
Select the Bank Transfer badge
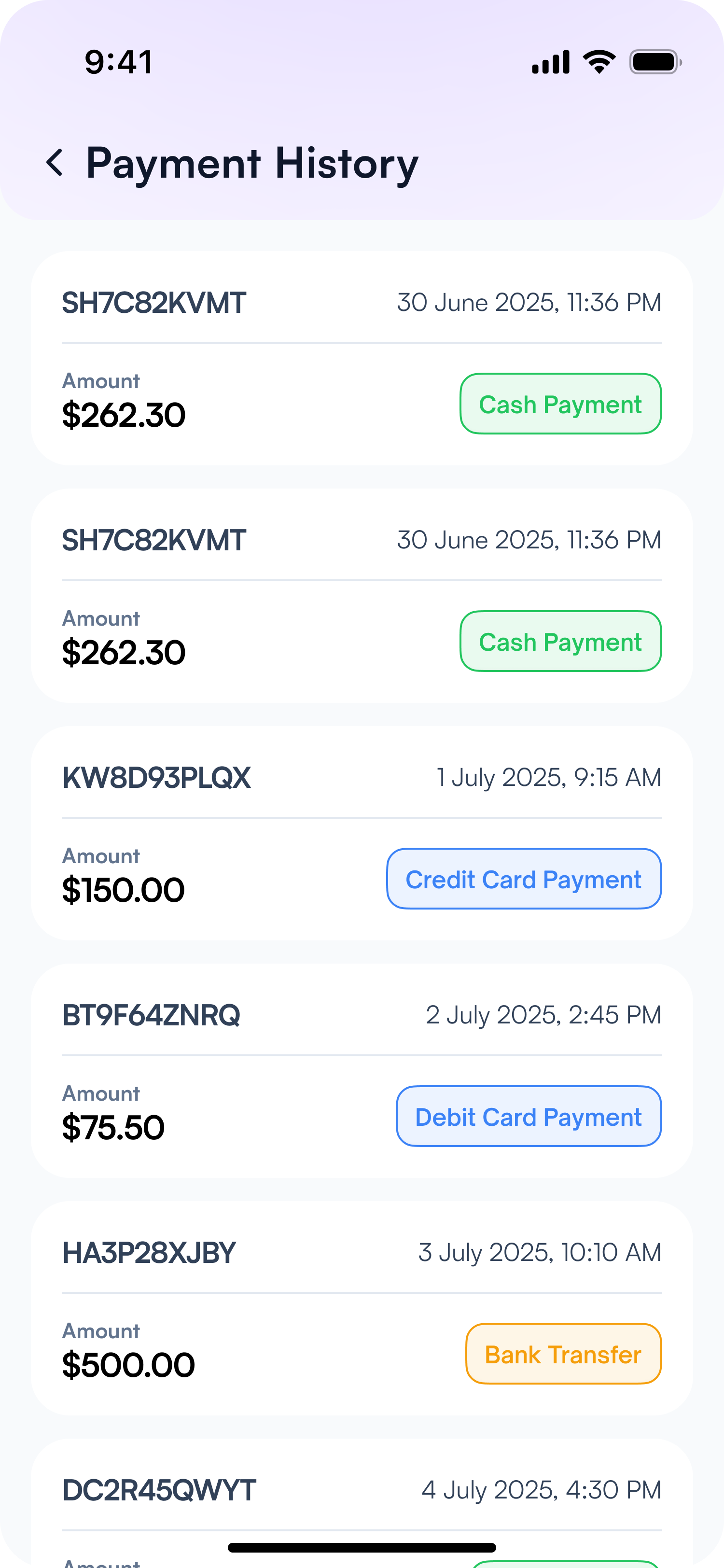point(563,1354)
